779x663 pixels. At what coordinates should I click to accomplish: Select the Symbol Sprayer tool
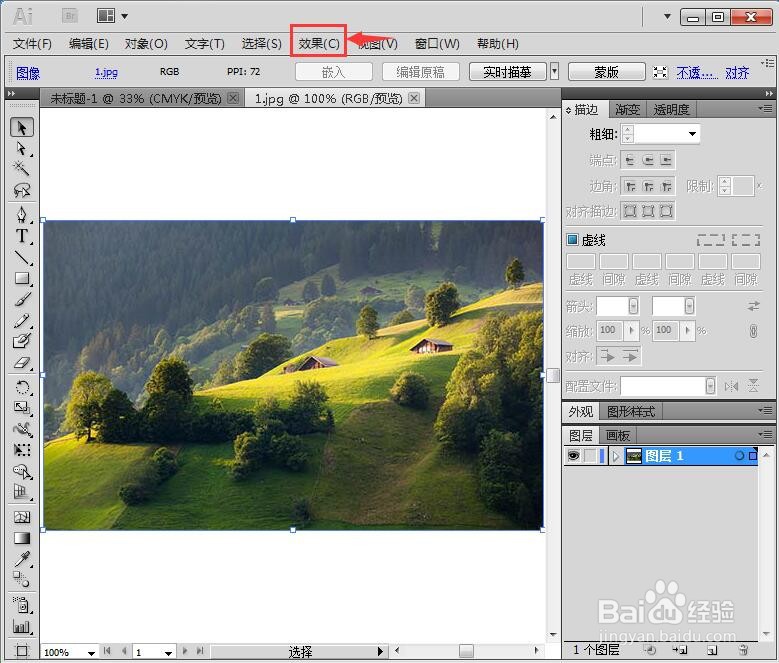click(22, 604)
